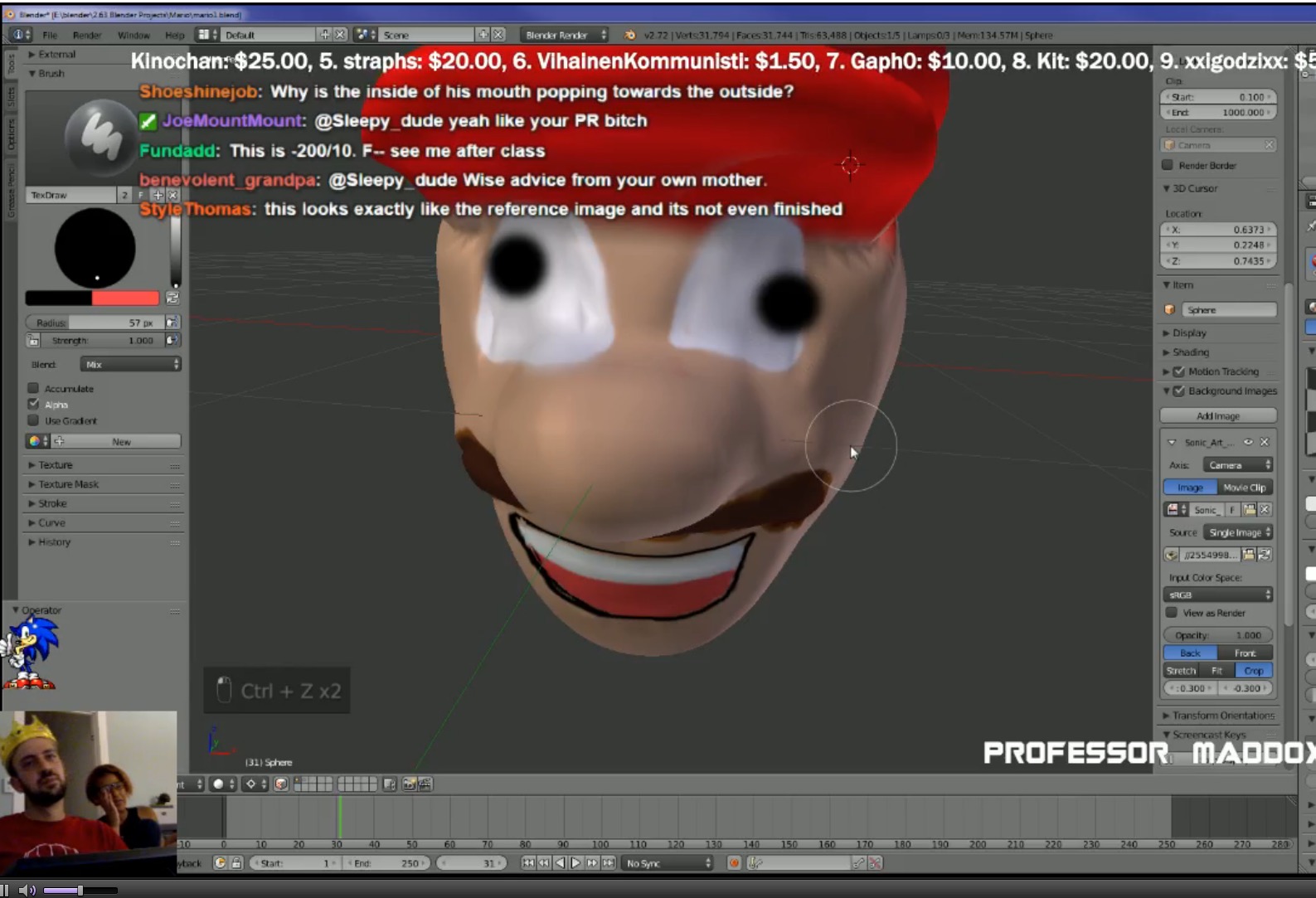Enable the View as Render checkbox
This screenshot has width=1316, height=898.
pos(1172,613)
